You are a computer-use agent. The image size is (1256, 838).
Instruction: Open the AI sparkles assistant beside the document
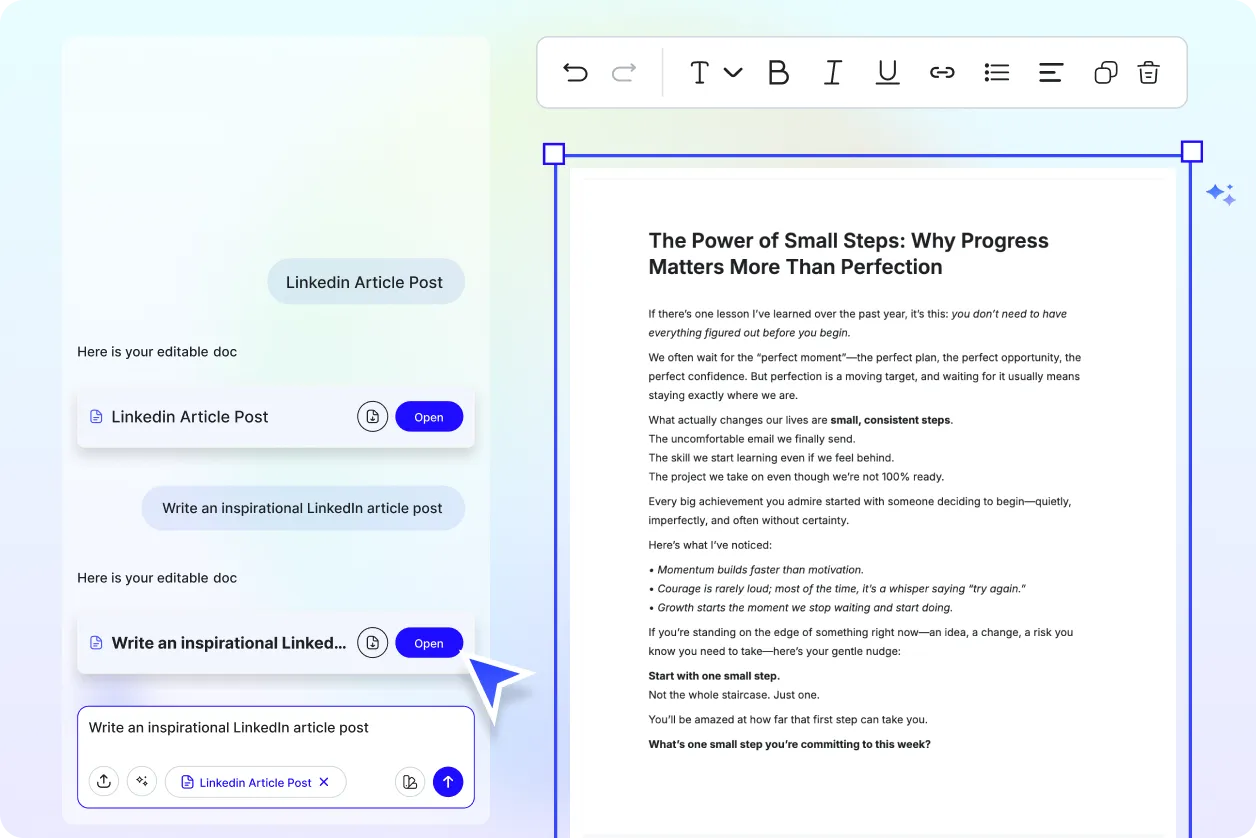1220,194
